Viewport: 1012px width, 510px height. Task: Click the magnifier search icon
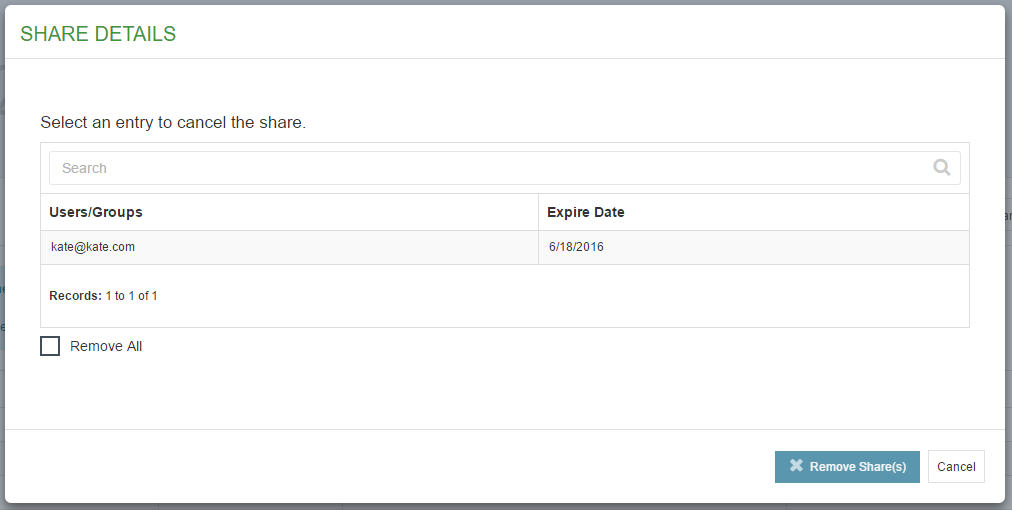(x=942, y=168)
